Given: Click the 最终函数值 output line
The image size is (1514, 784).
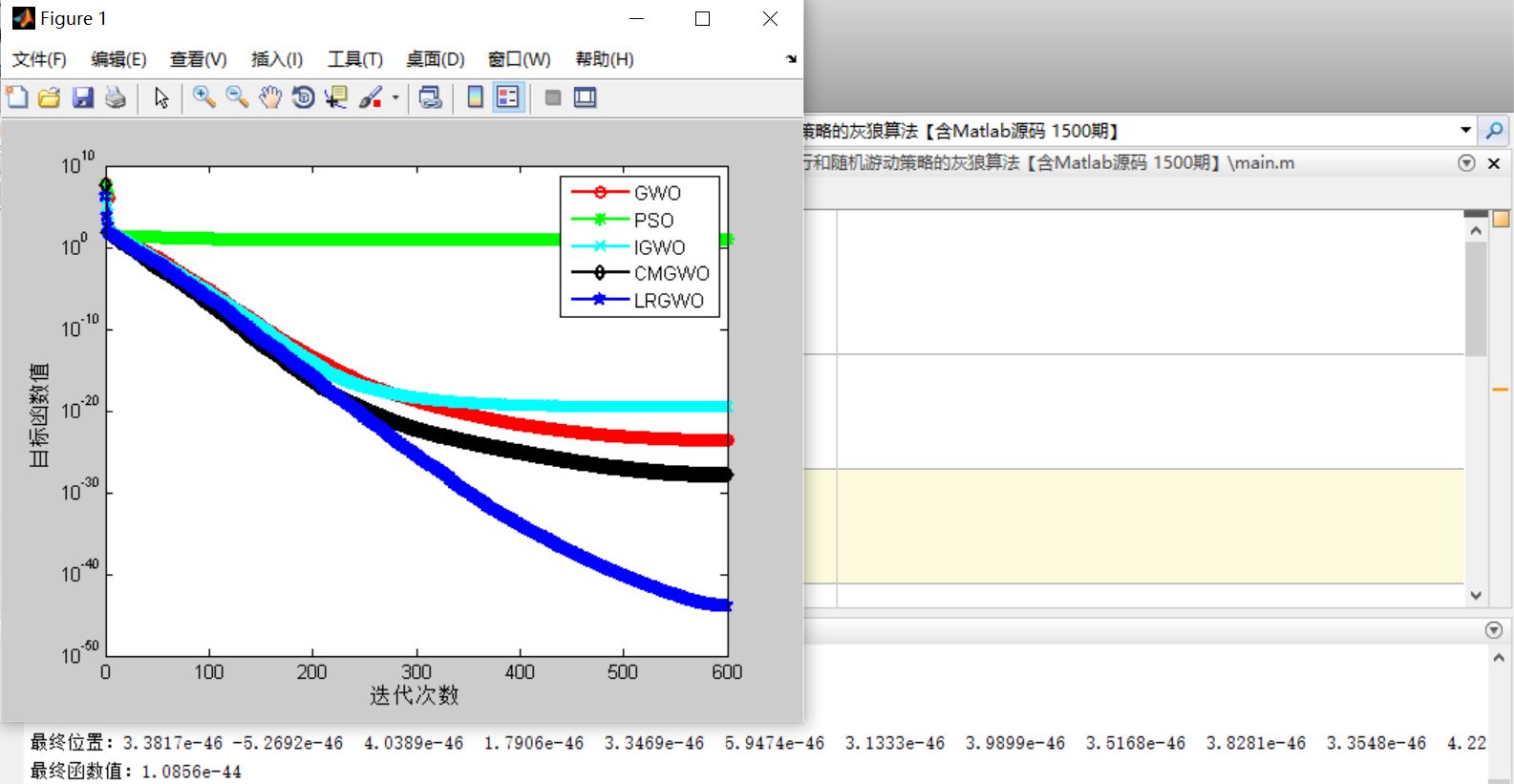Looking at the screenshot, I should [136, 771].
